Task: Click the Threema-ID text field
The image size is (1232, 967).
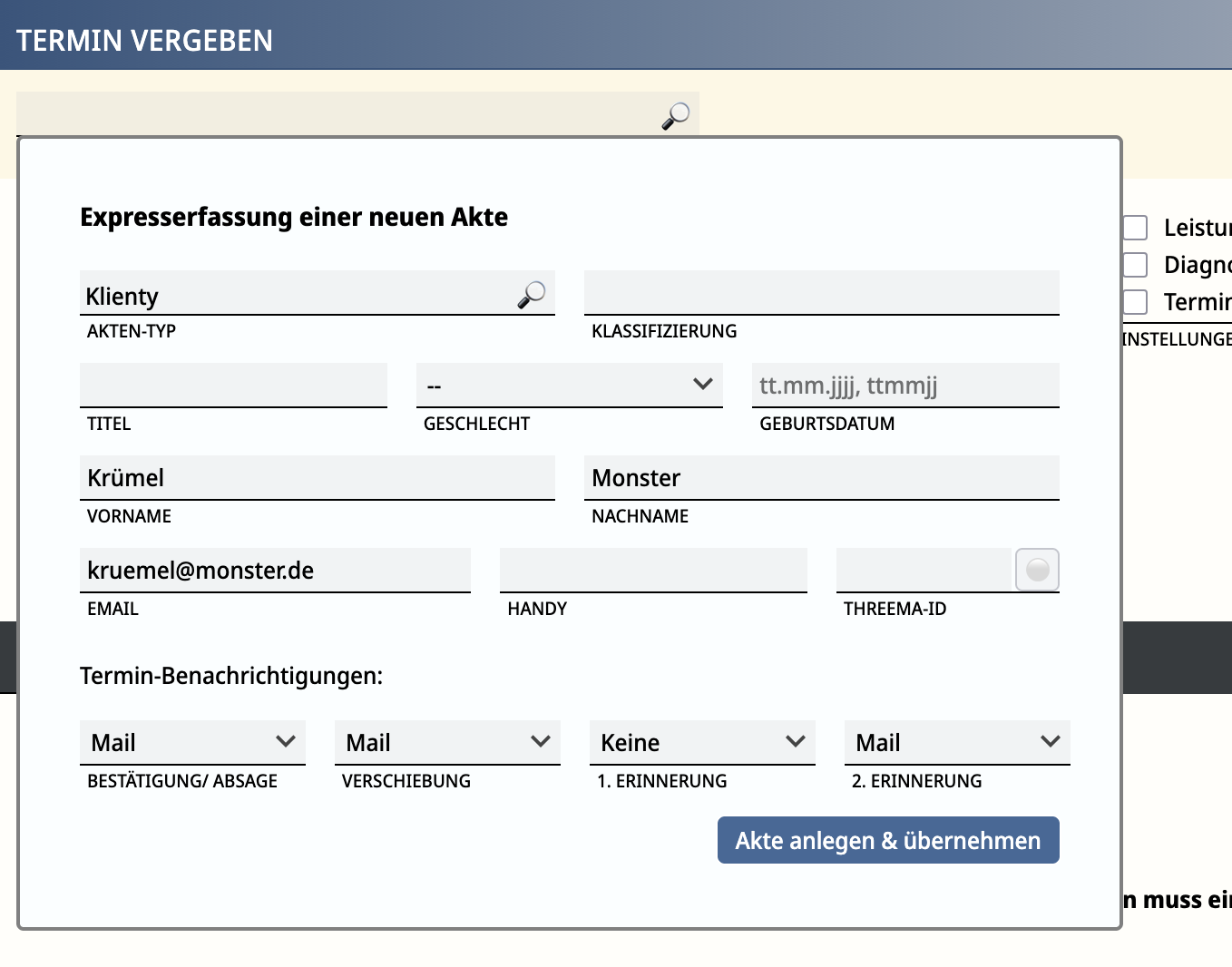Action: pos(924,571)
